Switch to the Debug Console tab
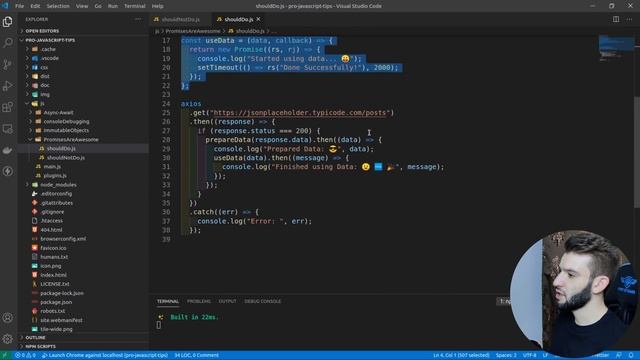The image size is (640, 360). (262, 301)
